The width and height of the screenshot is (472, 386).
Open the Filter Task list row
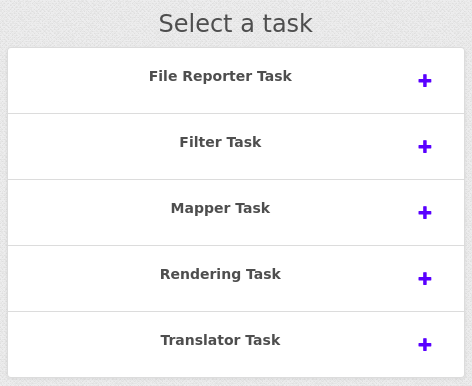[236, 147]
